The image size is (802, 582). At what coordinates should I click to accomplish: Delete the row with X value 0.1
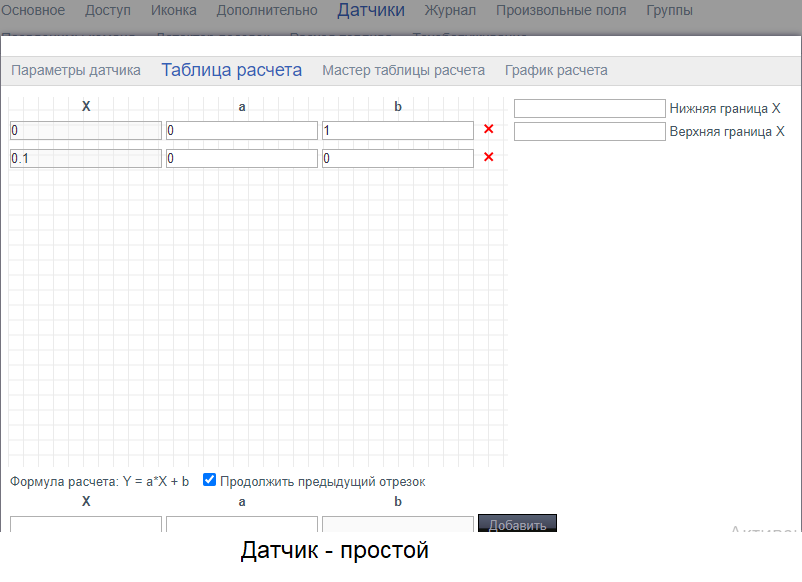(x=489, y=157)
